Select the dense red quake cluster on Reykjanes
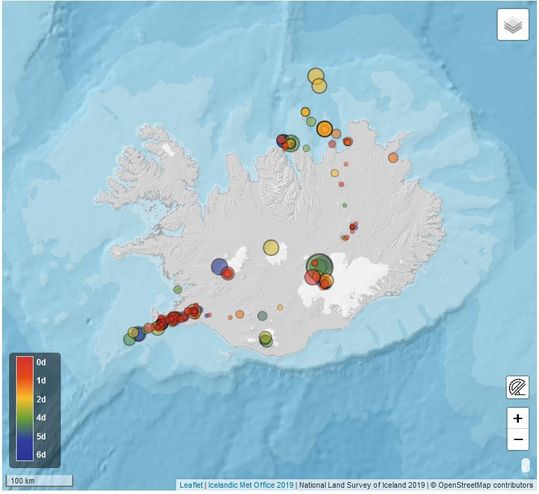The height and width of the screenshot is (494, 539). [173, 318]
